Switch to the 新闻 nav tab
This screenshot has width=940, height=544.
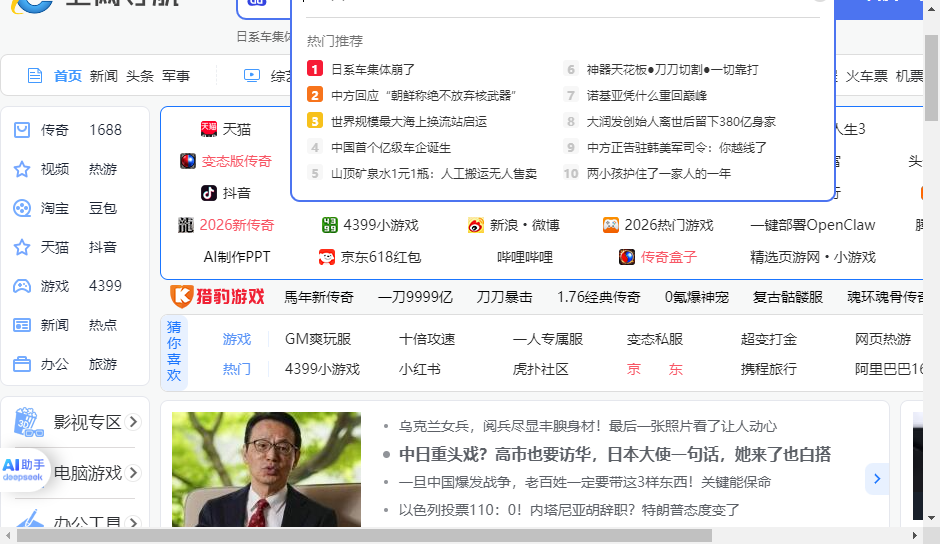pyautogui.click(x=104, y=76)
